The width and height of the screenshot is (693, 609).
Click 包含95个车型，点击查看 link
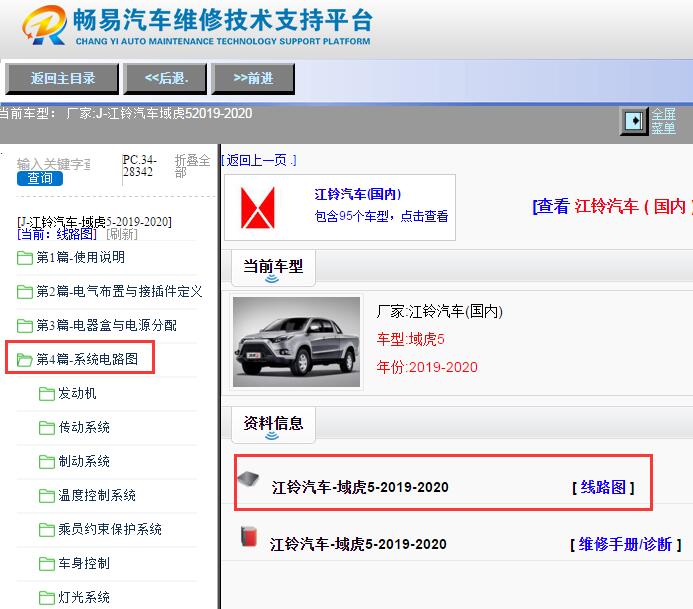(381, 216)
